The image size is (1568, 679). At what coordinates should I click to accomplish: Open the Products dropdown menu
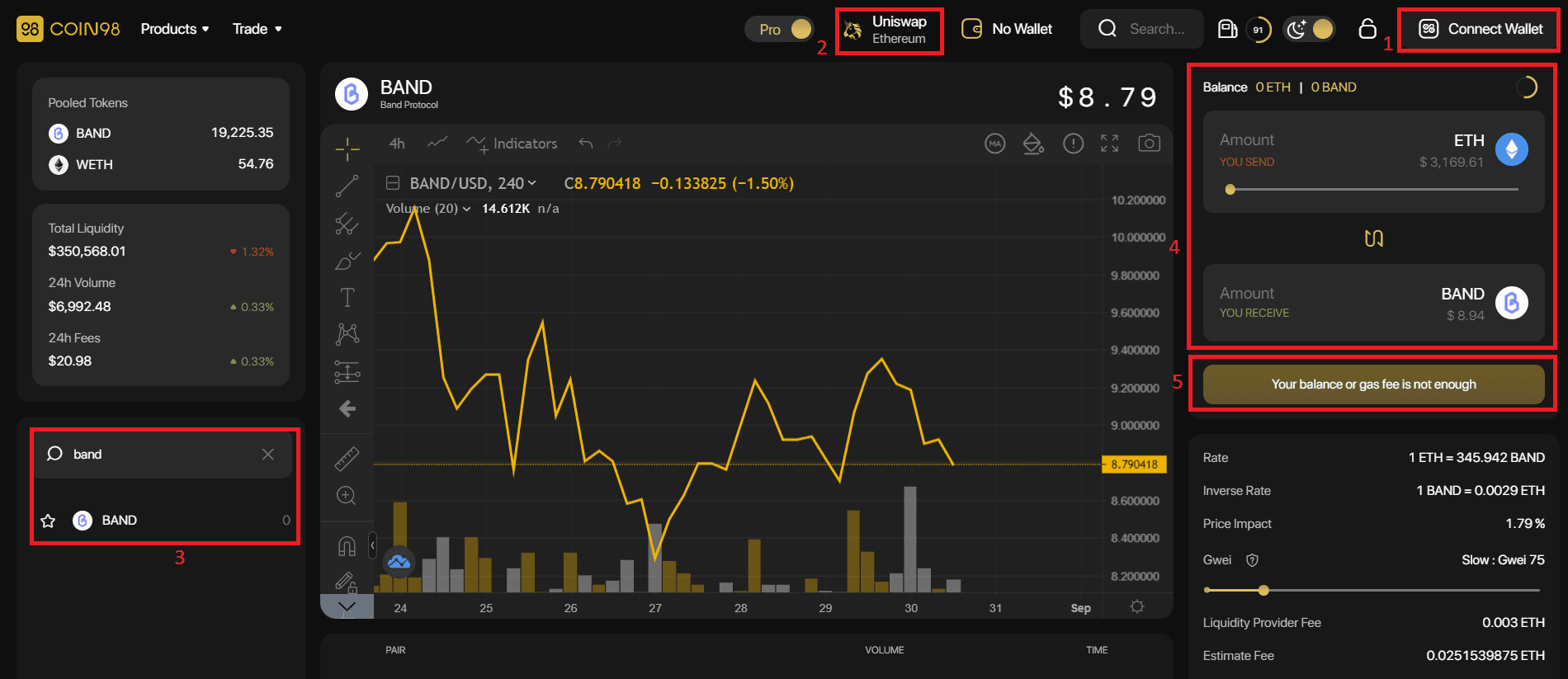[175, 29]
